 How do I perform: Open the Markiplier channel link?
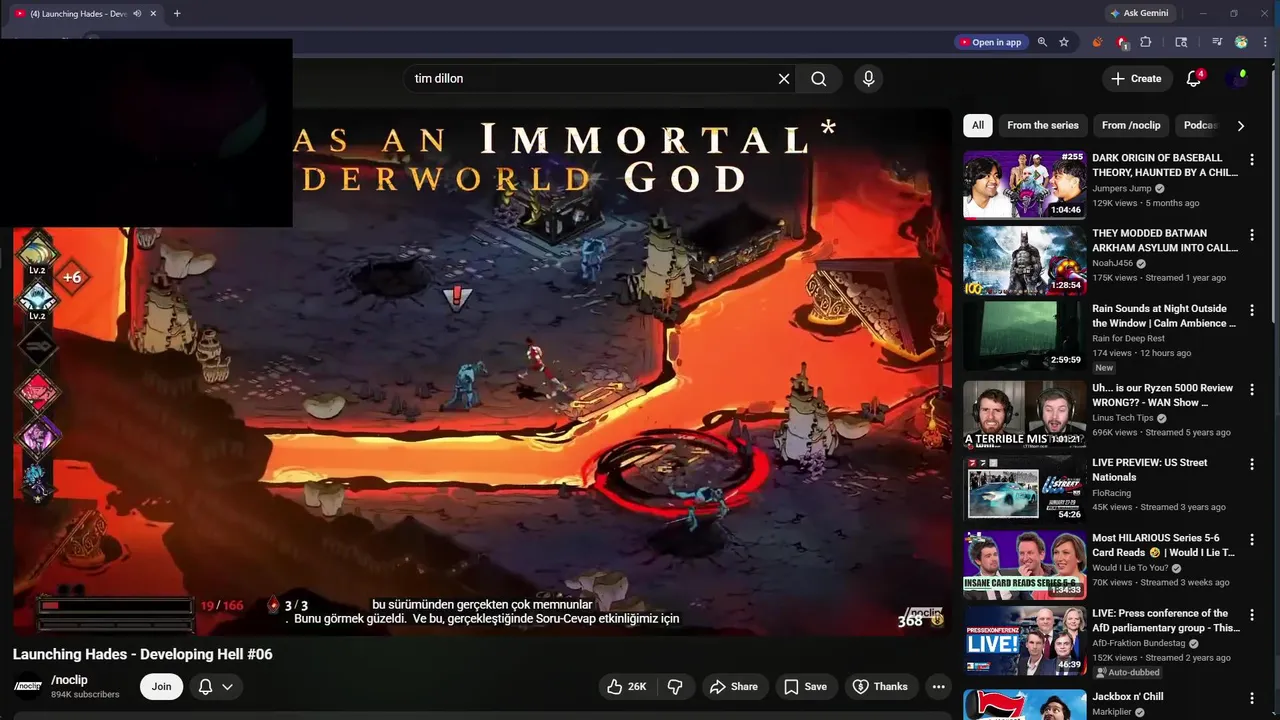(1113, 712)
